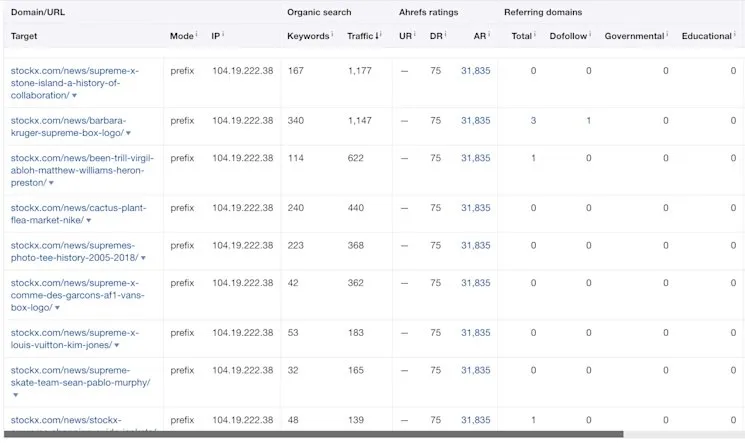Sort table by Traffic column header
745x443 pixels.
click(x=363, y=36)
